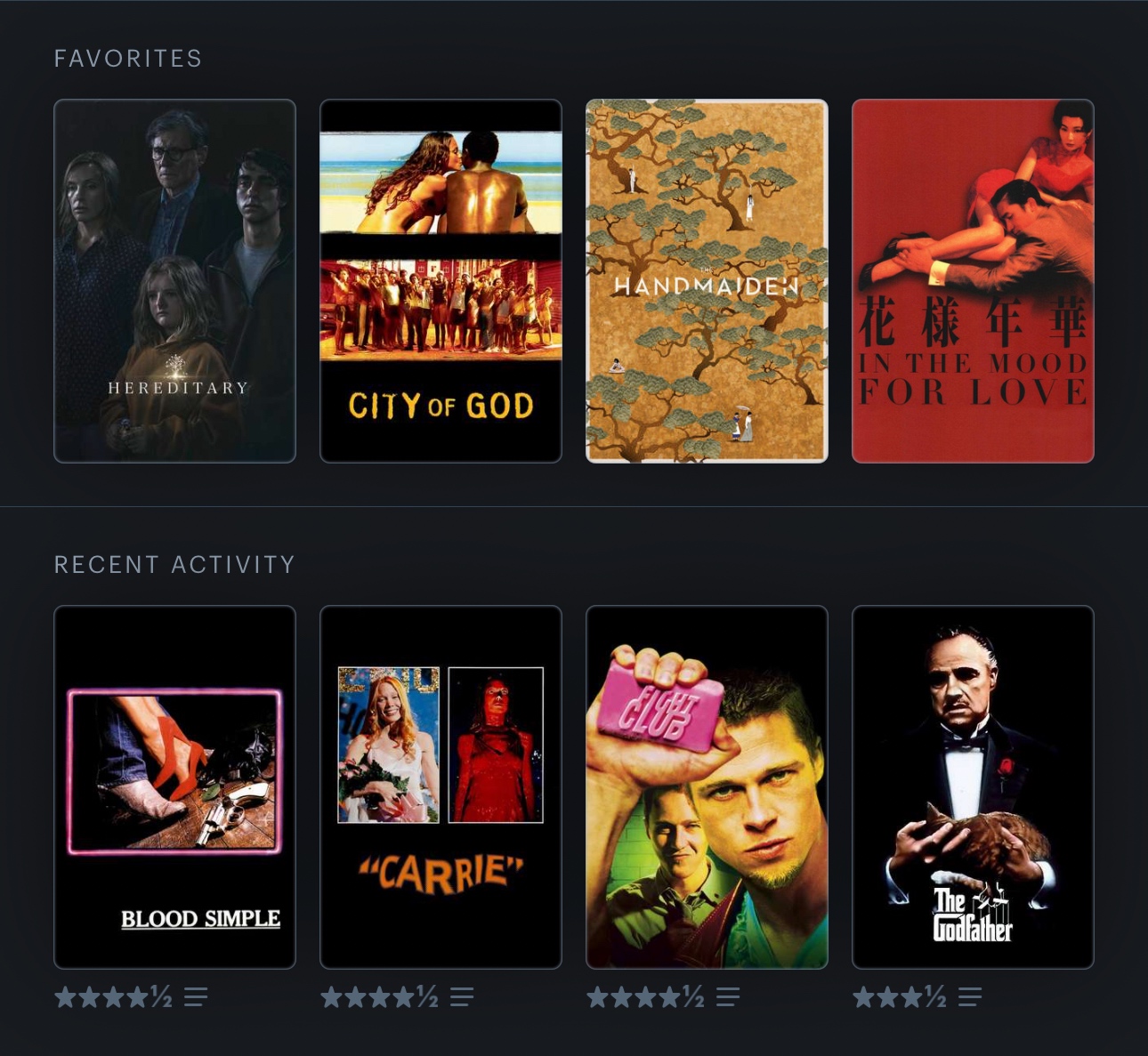
Task: Click the star rating under The Godfather
Action: coord(900,997)
